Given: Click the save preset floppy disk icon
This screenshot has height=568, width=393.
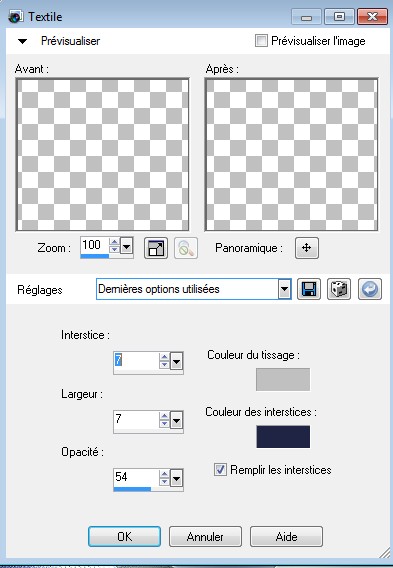Looking at the screenshot, I should 309,289.
